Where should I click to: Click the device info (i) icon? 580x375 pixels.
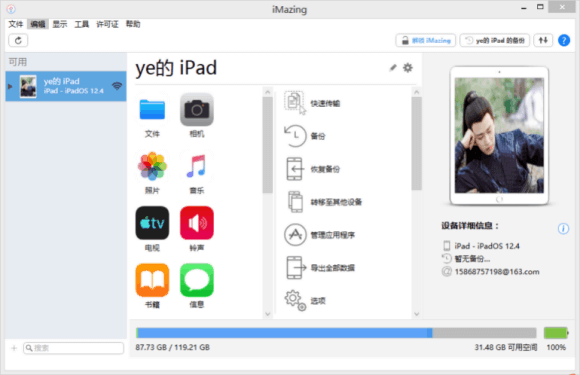[x=563, y=229]
